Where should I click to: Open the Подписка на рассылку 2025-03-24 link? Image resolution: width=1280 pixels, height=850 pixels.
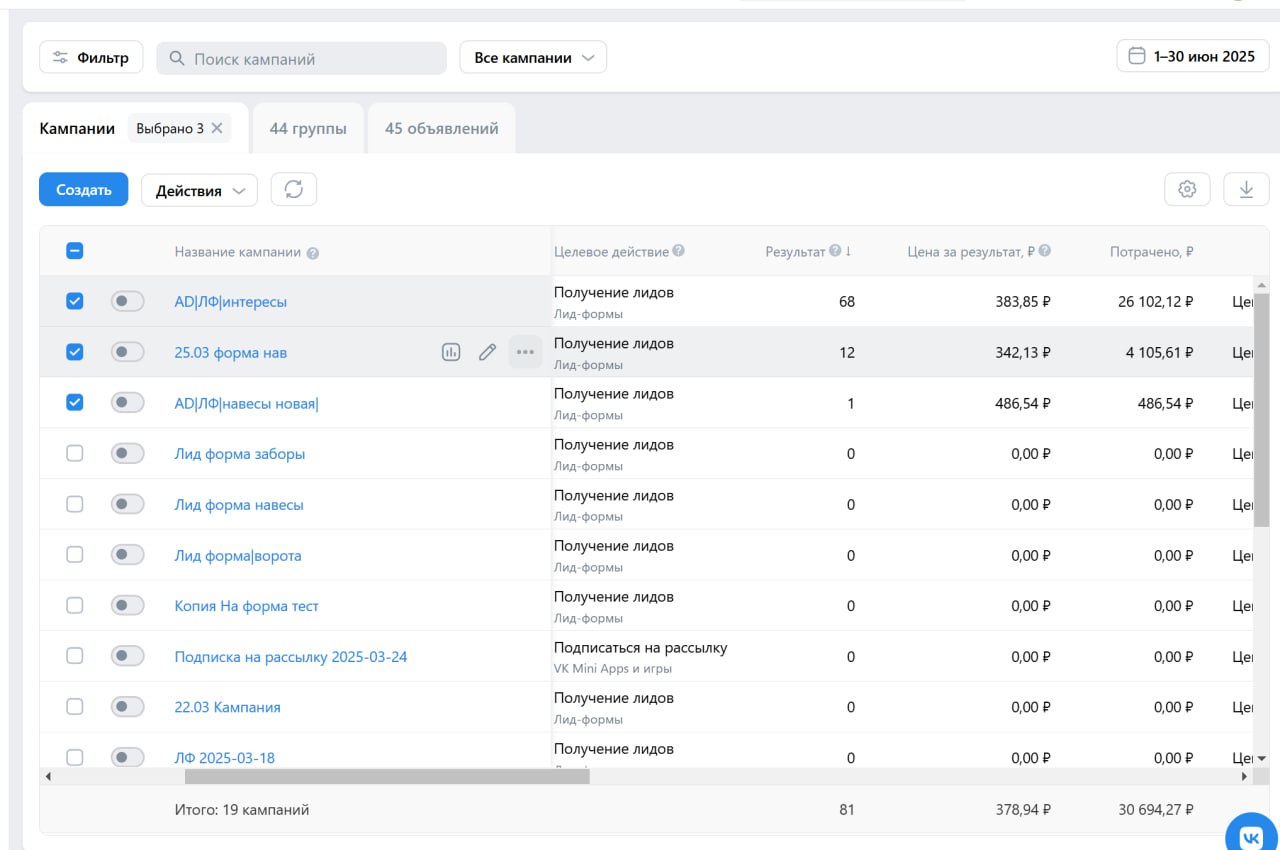point(291,657)
